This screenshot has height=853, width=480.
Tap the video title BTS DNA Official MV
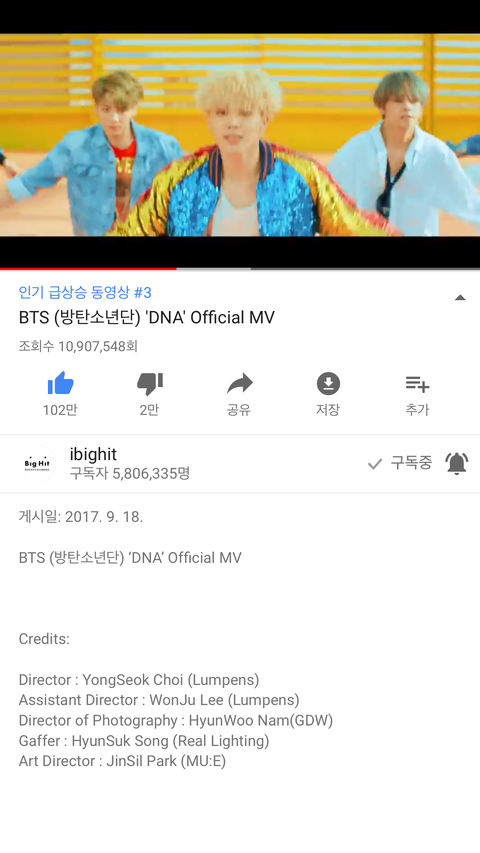click(146, 318)
